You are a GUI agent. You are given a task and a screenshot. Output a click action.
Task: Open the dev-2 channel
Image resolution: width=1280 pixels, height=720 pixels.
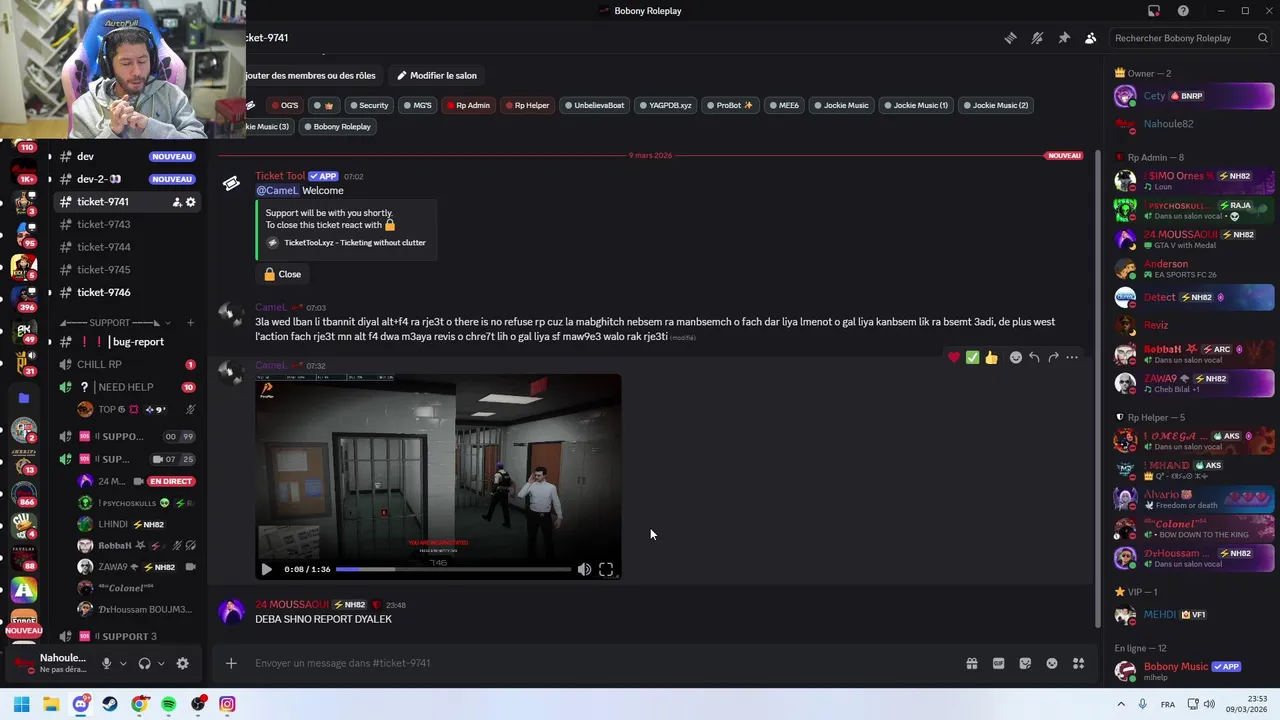coord(127,179)
